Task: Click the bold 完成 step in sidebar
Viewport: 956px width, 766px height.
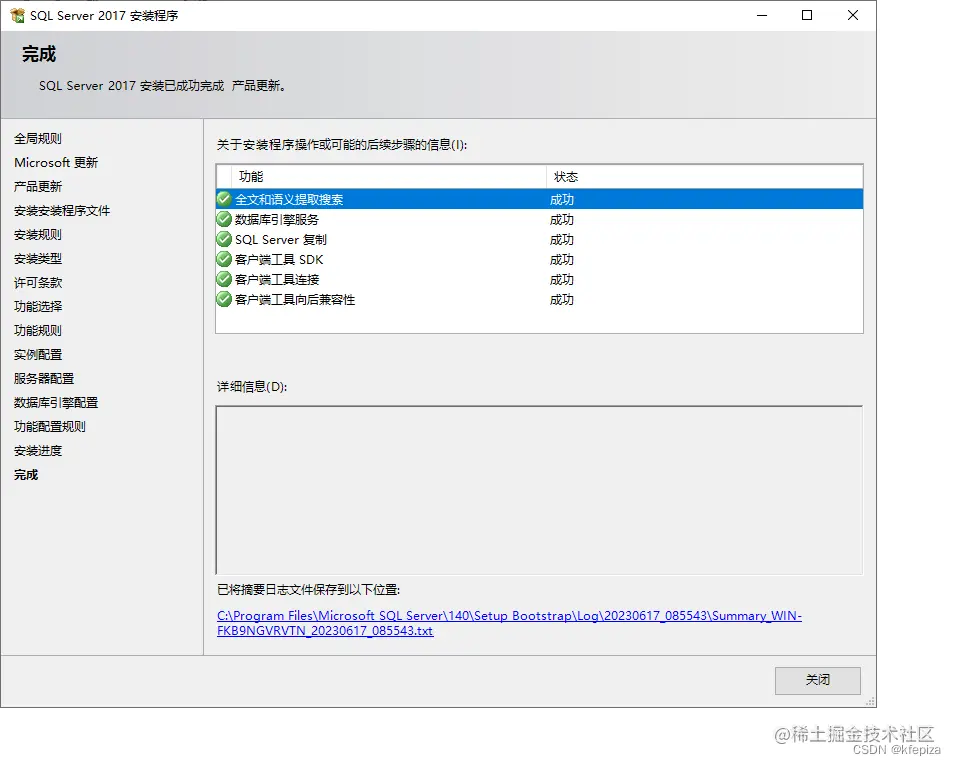Action: [26, 474]
